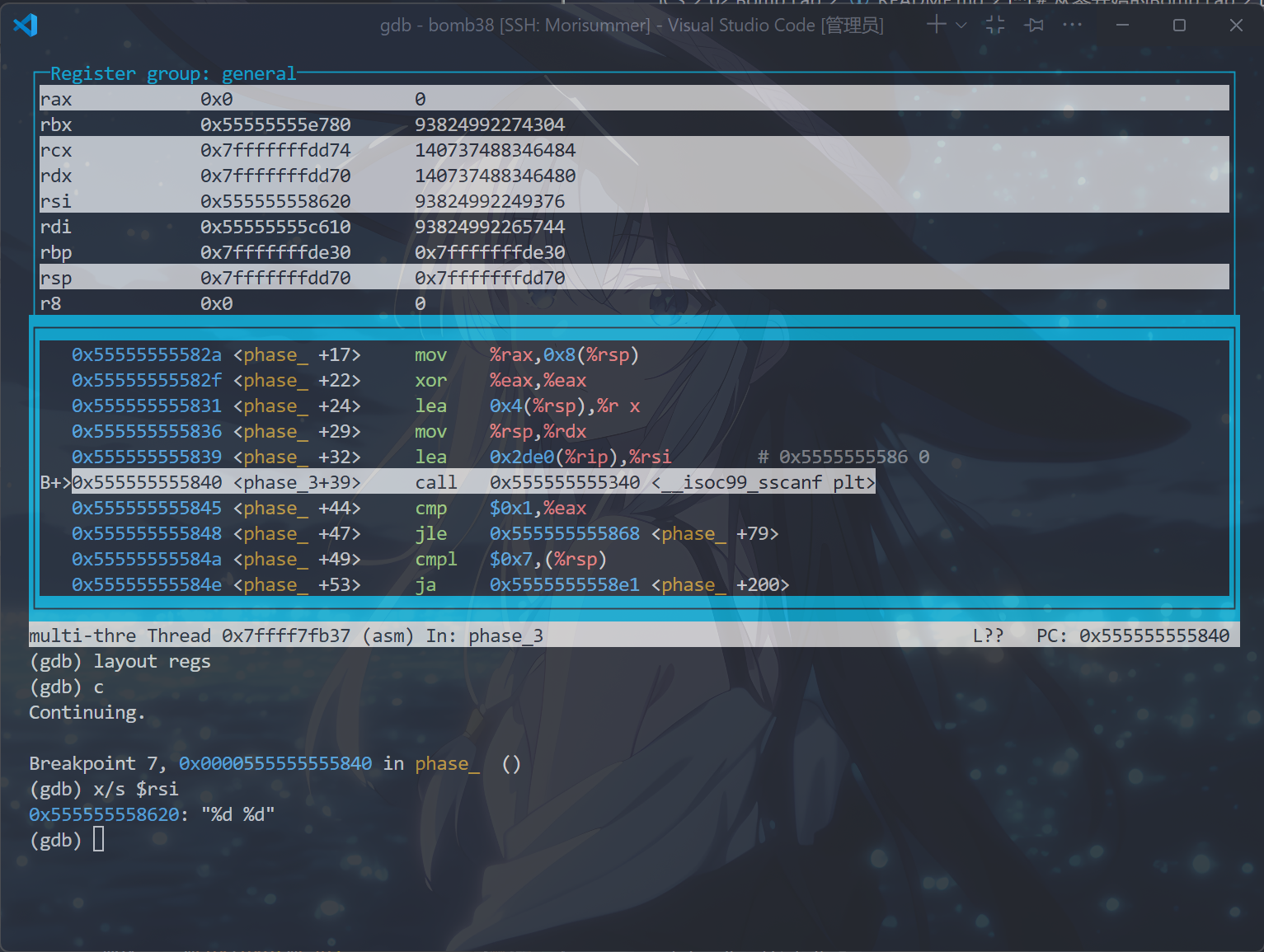The width and height of the screenshot is (1264, 952).
Task: Open the more actions ellipsis menu
Action: click(x=1072, y=25)
